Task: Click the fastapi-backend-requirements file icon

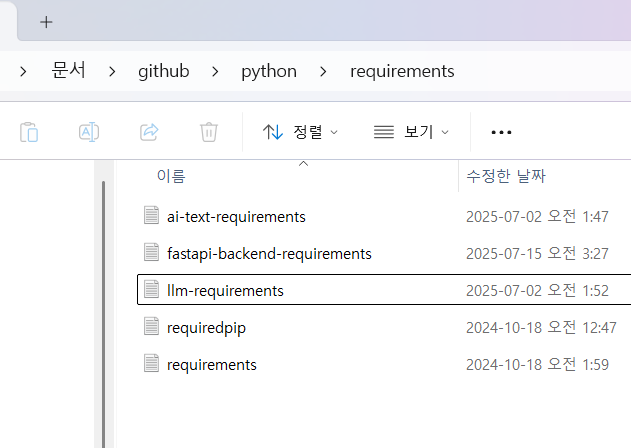Action: click(152, 253)
